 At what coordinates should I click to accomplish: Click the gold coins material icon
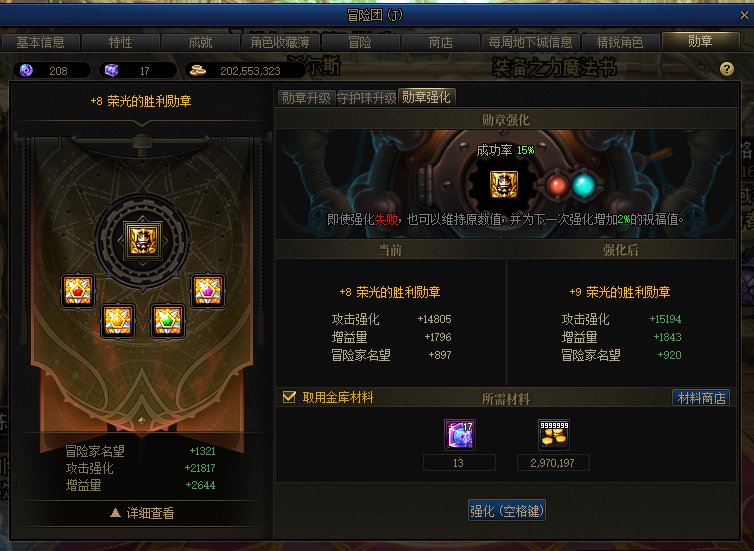pos(553,434)
